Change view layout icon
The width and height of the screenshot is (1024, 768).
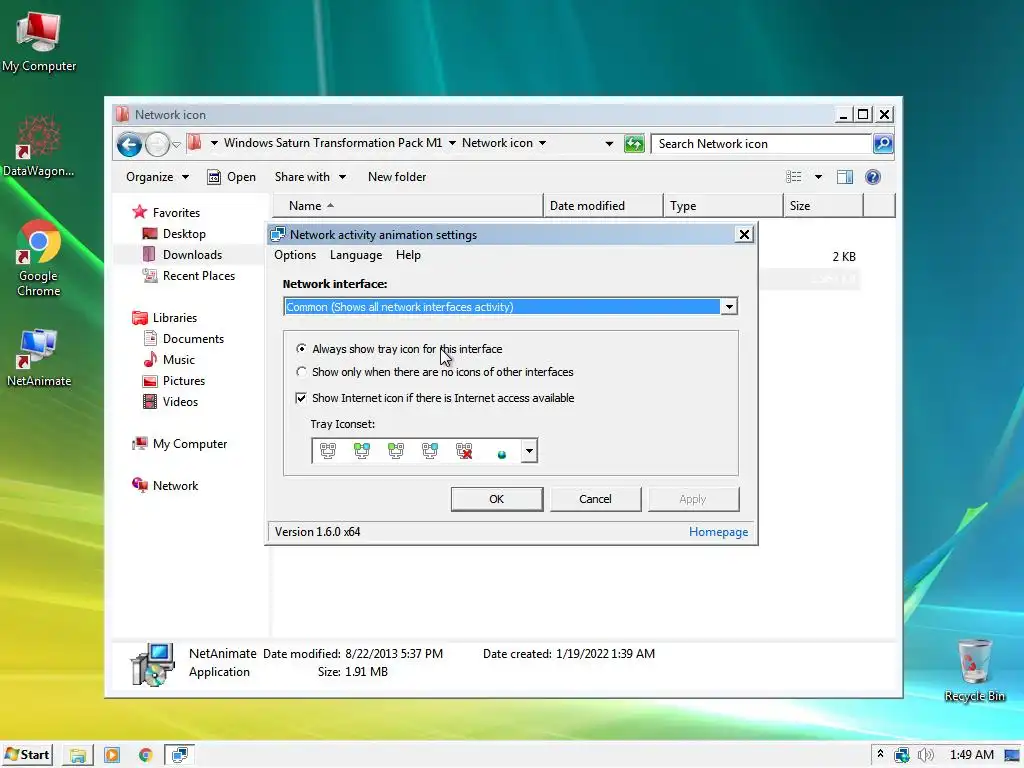pyautogui.click(x=793, y=177)
